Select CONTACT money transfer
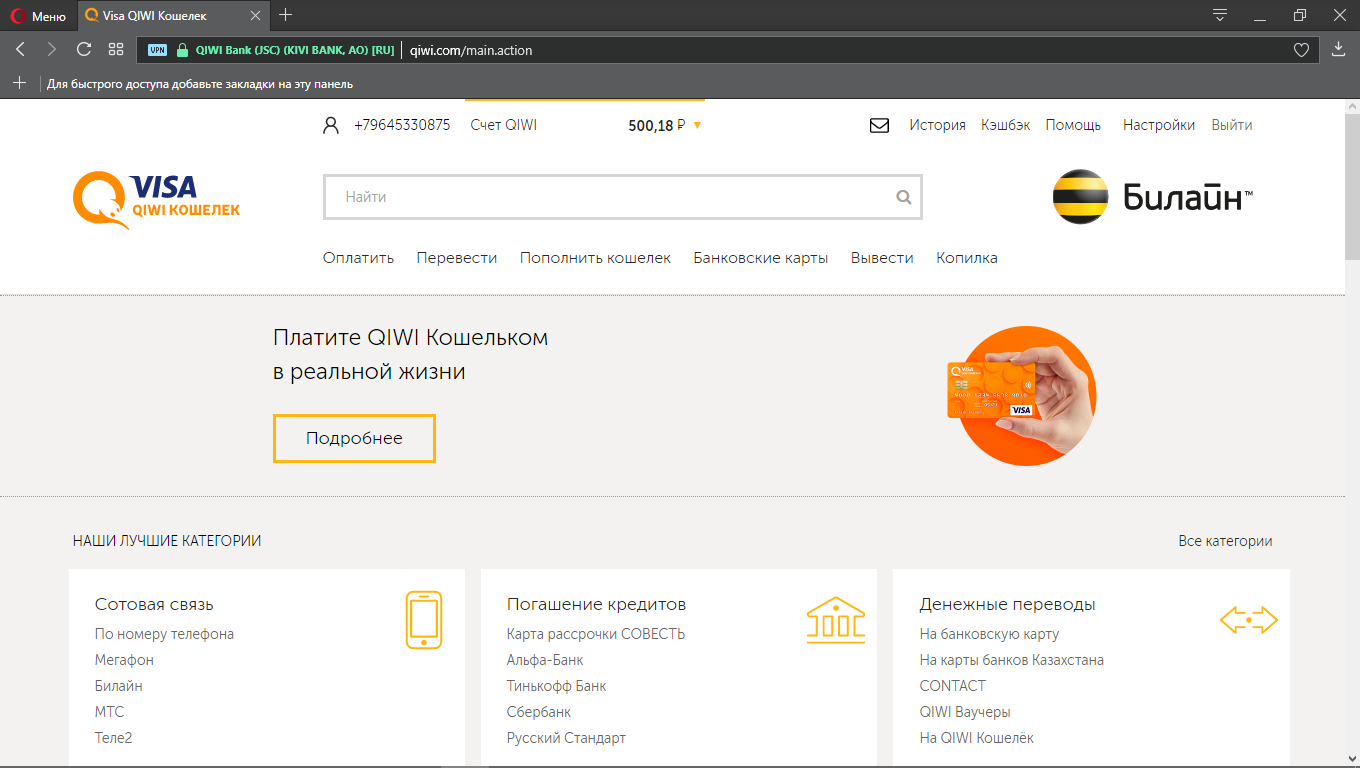This screenshot has height=768, width=1360. (952, 686)
